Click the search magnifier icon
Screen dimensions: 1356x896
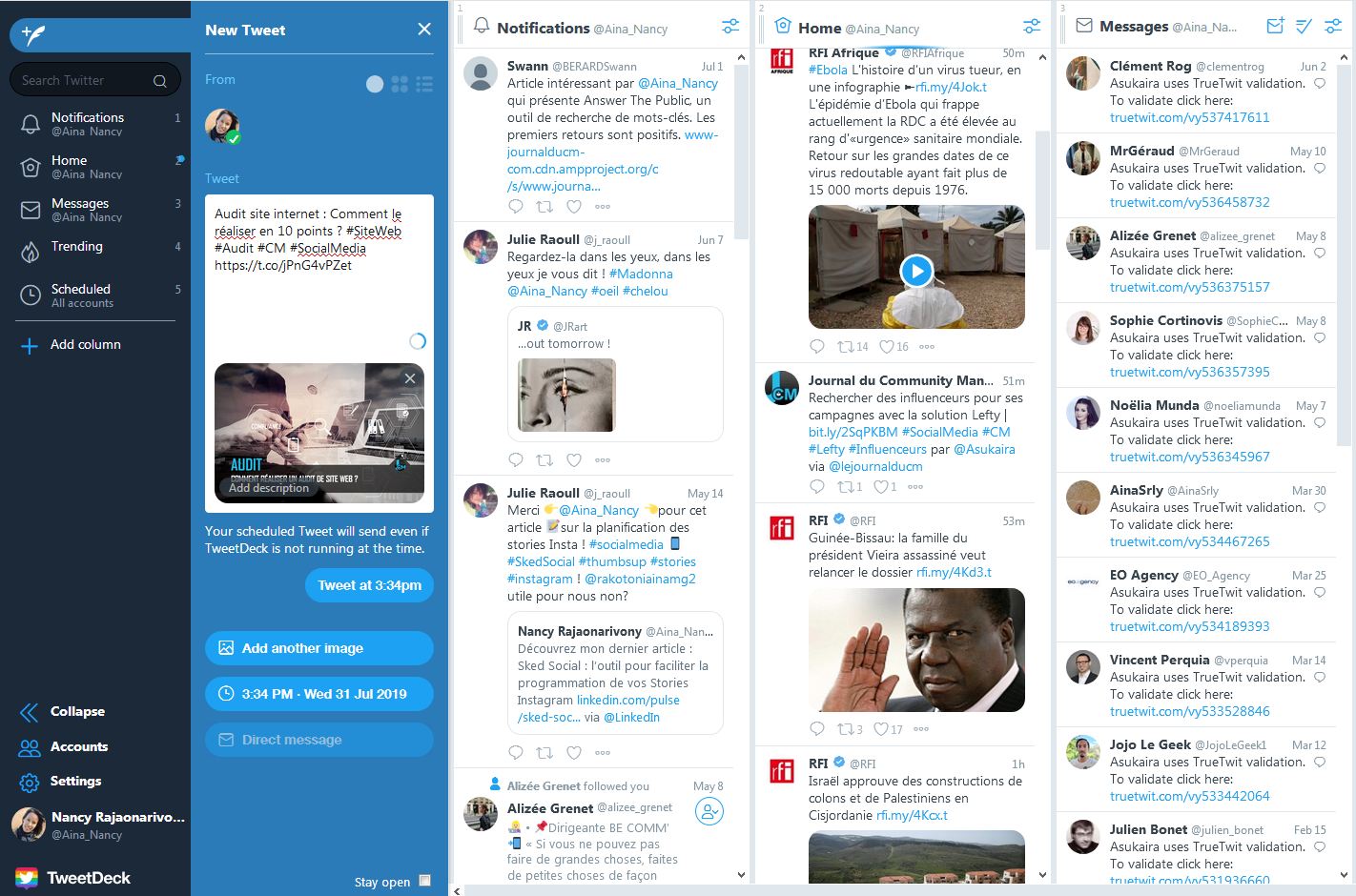tap(160, 81)
